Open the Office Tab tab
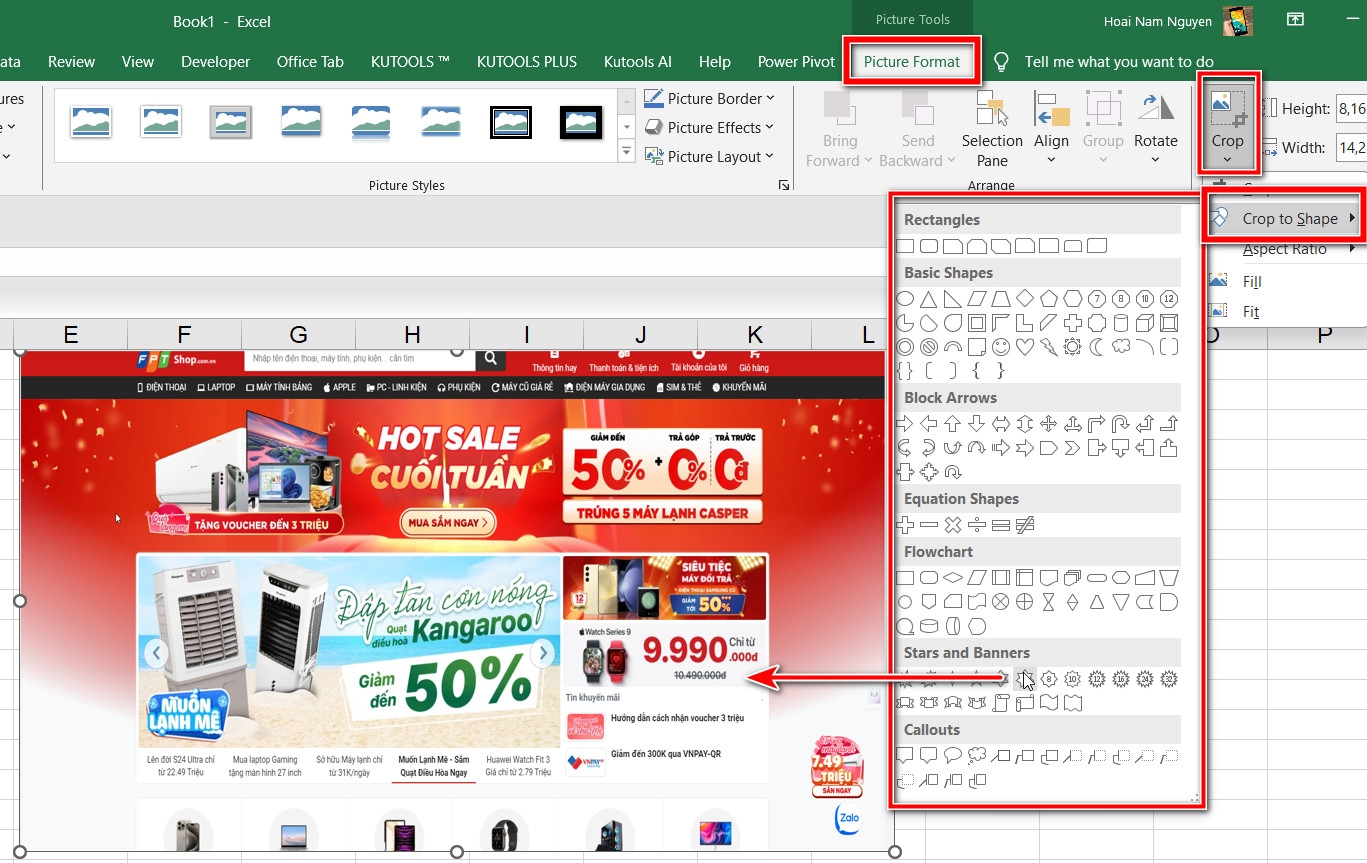Viewport: 1367px width, 863px height. (x=310, y=61)
